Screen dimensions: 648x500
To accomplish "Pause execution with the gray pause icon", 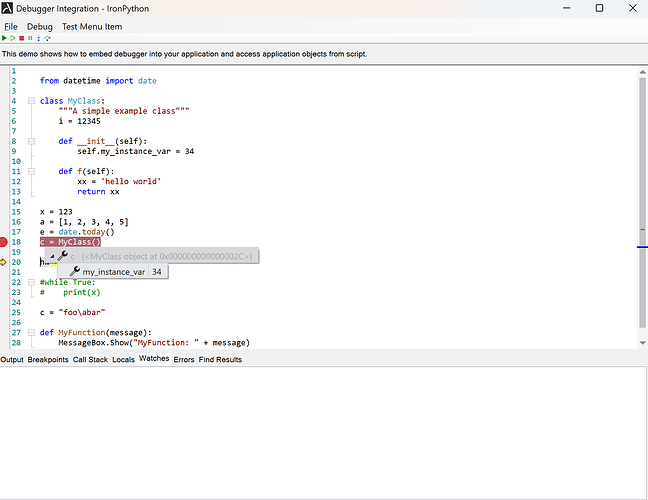I will point(30,38).
